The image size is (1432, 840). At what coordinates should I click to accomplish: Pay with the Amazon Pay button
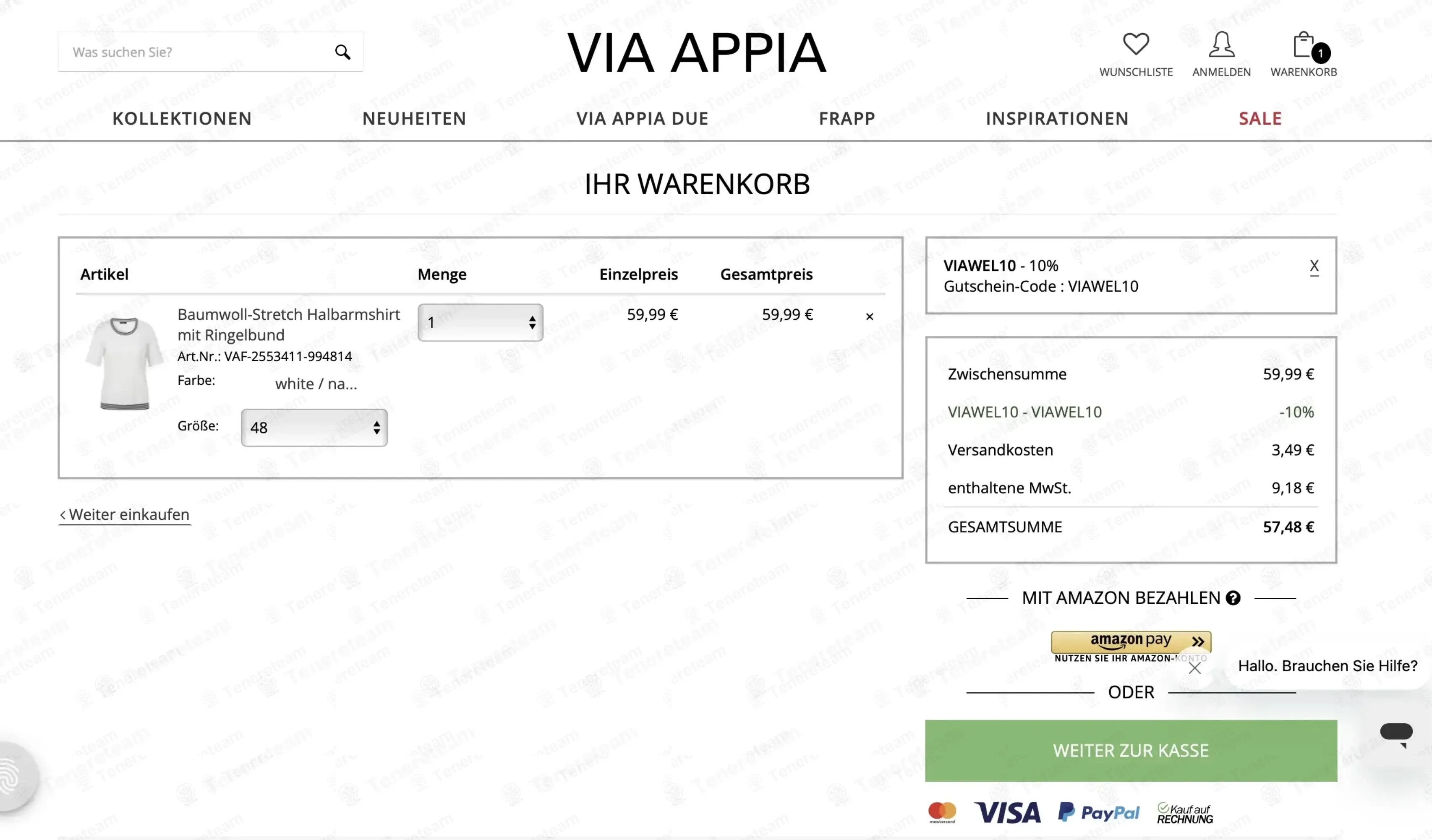1130,642
